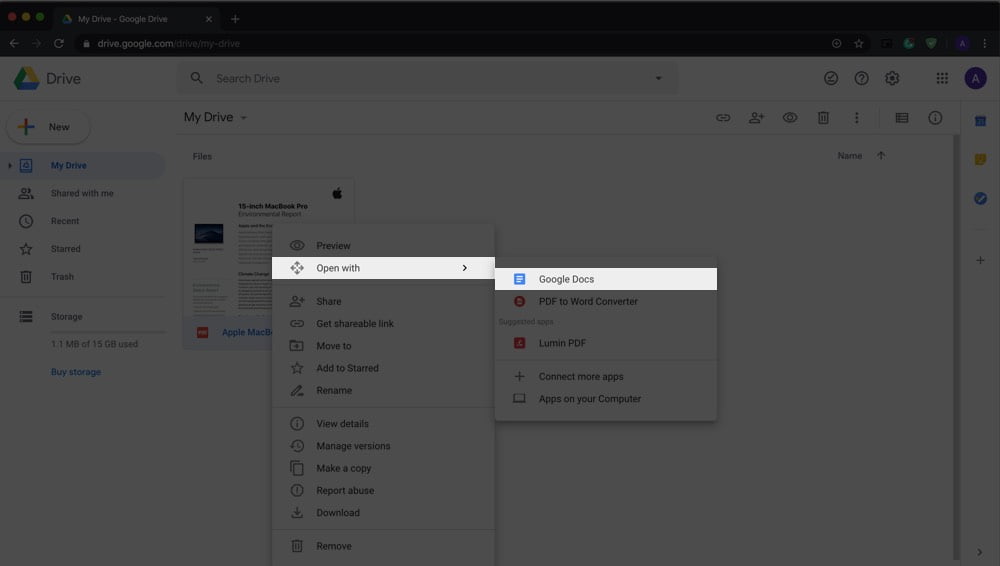
Task: Choose Move to option
Action: (383, 346)
